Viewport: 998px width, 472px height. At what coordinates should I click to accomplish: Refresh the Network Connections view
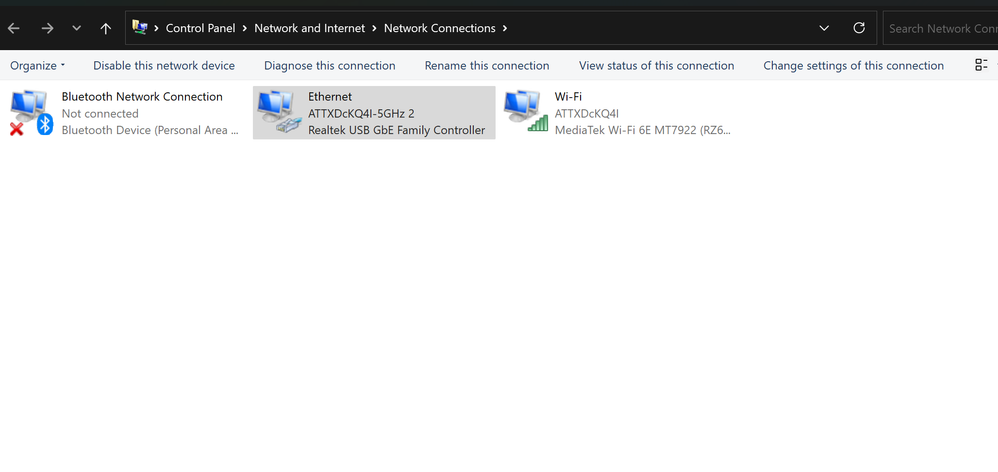point(859,28)
